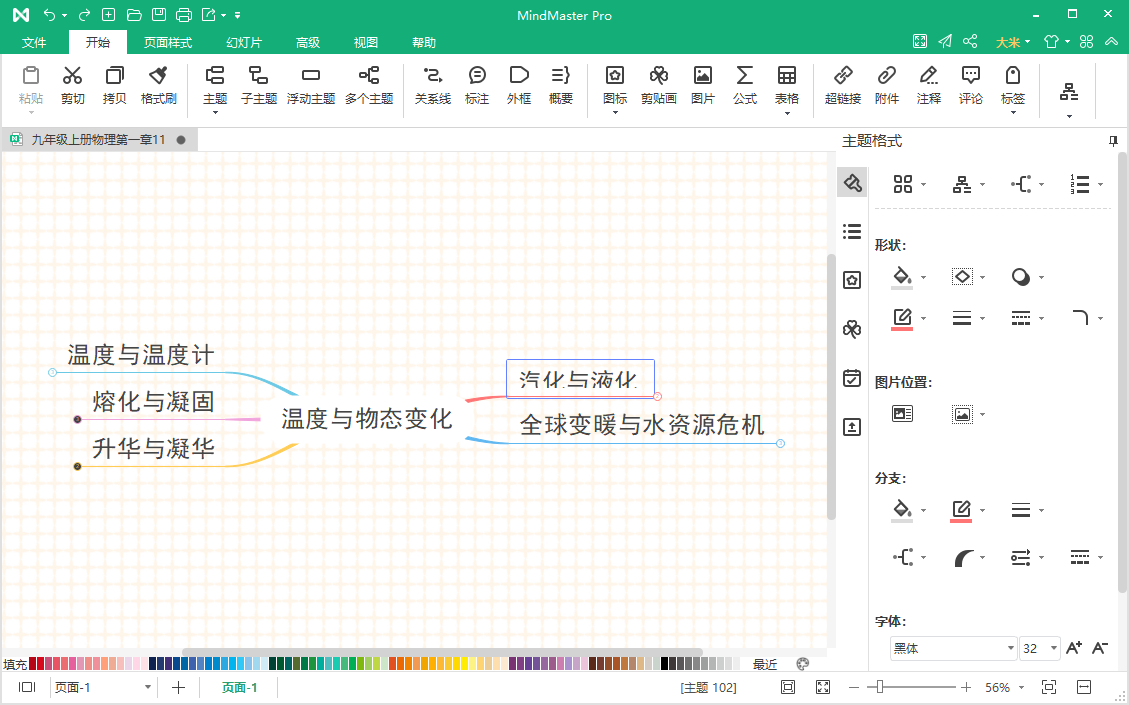Open the 文件 menu
This screenshot has width=1129, height=705.
pos(34,42)
